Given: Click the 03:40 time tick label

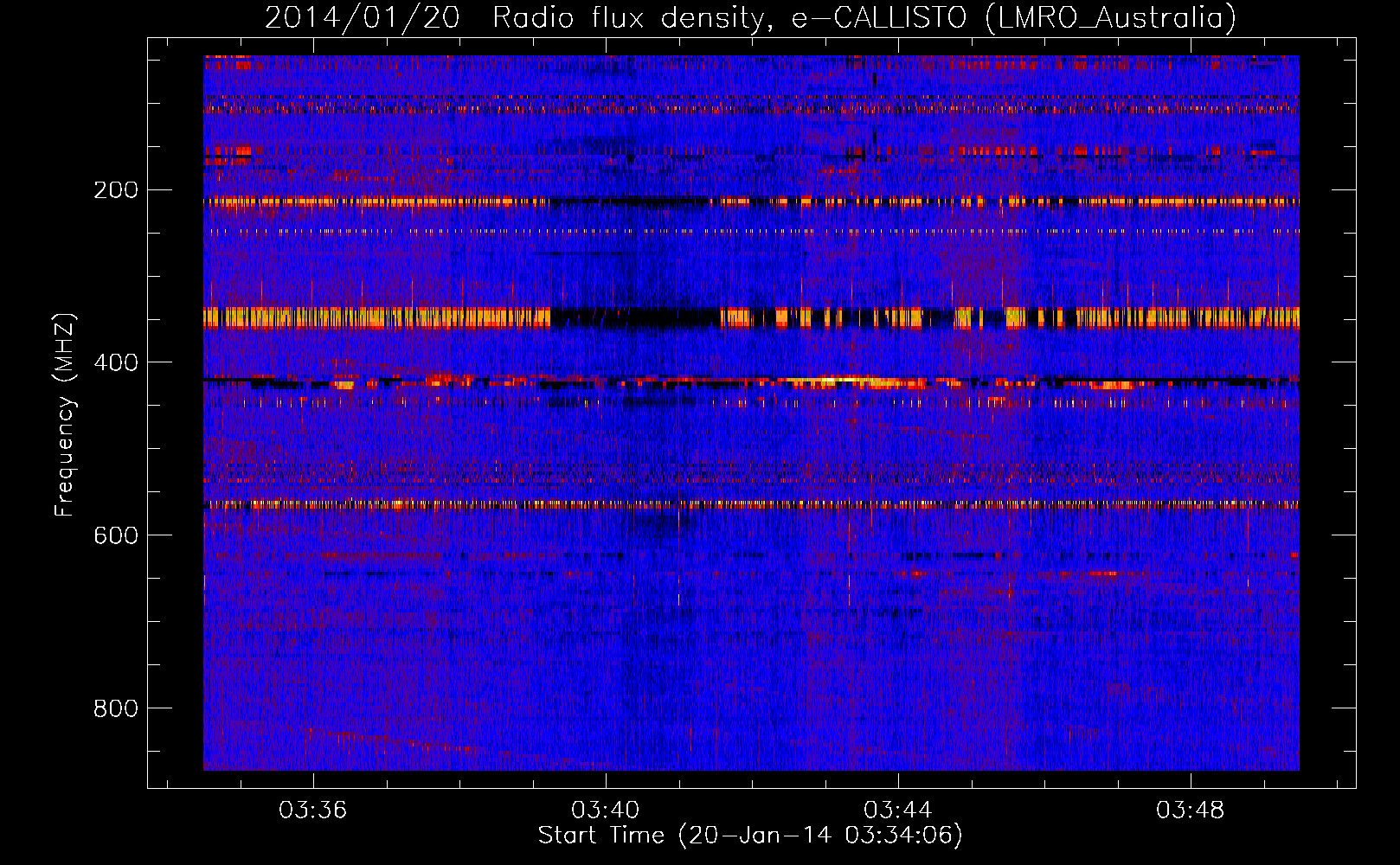Looking at the screenshot, I should tap(606, 810).
